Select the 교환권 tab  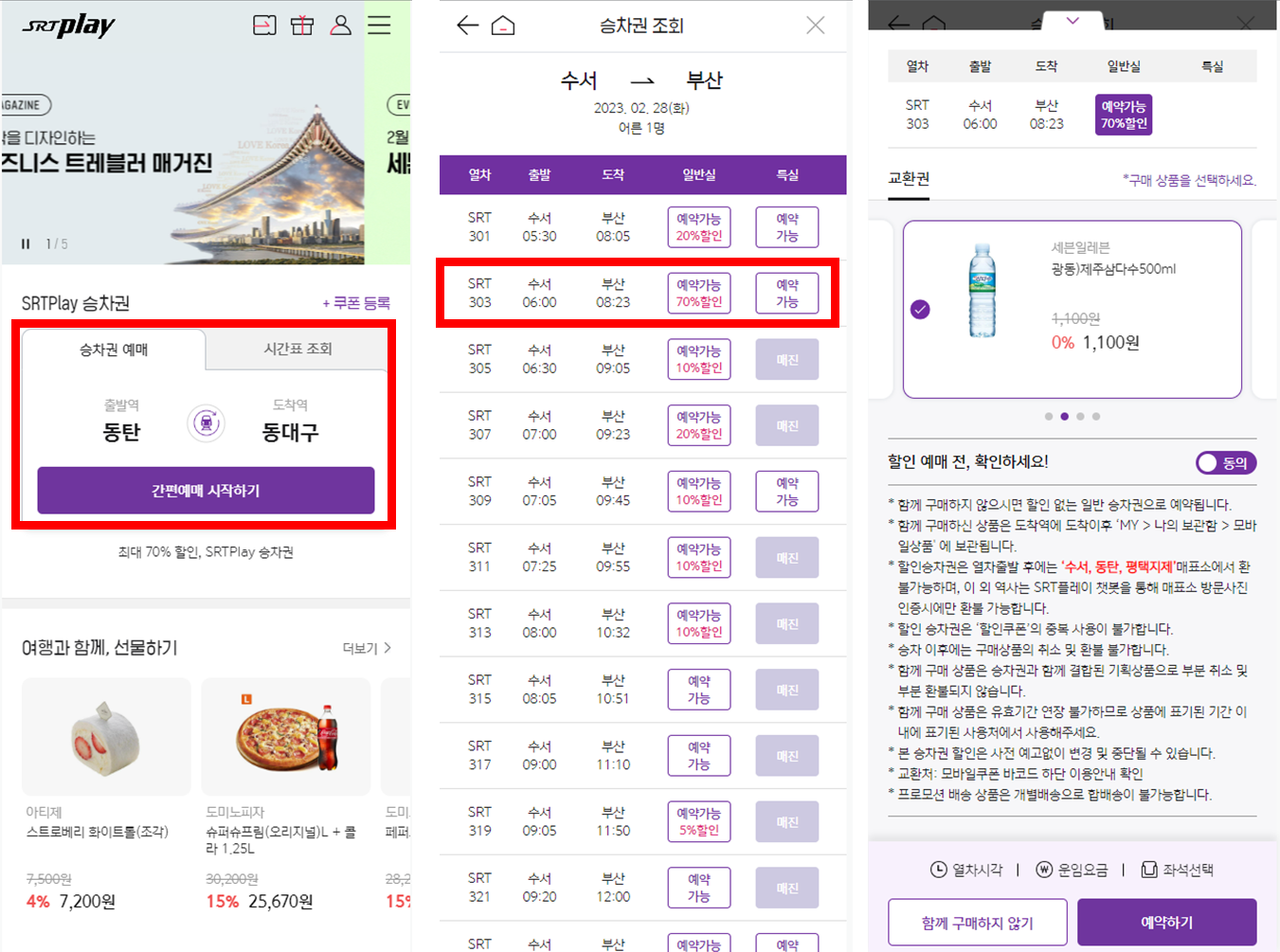pyautogui.click(x=909, y=178)
